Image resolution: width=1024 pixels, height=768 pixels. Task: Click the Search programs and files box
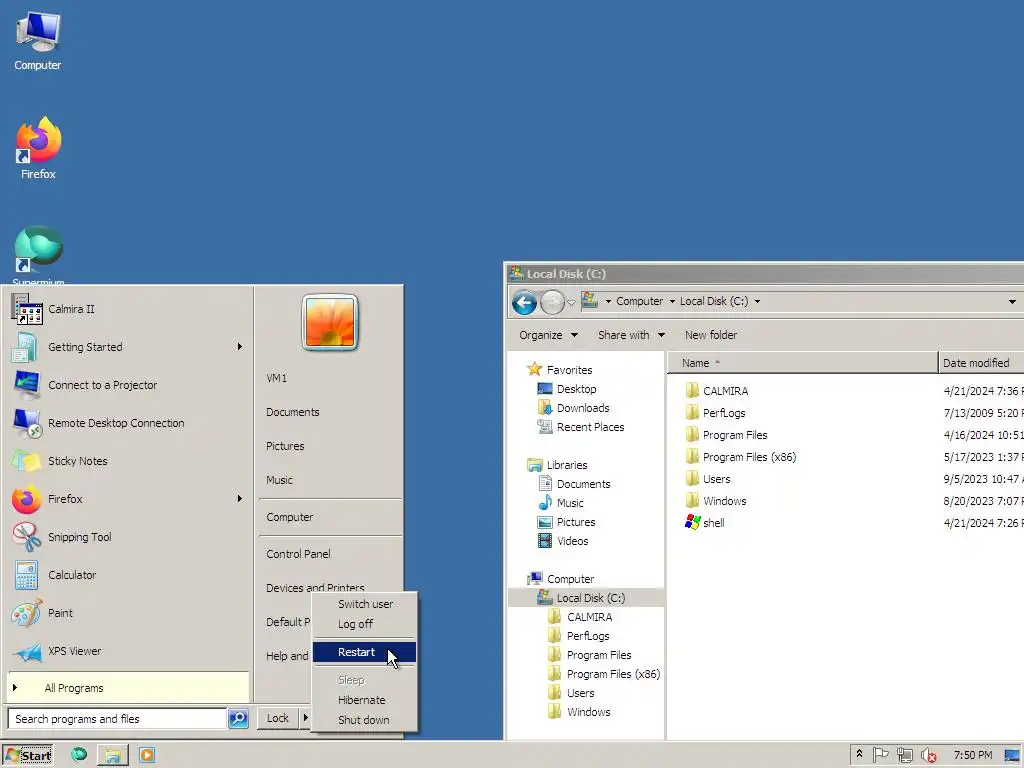click(x=118, y=718)
